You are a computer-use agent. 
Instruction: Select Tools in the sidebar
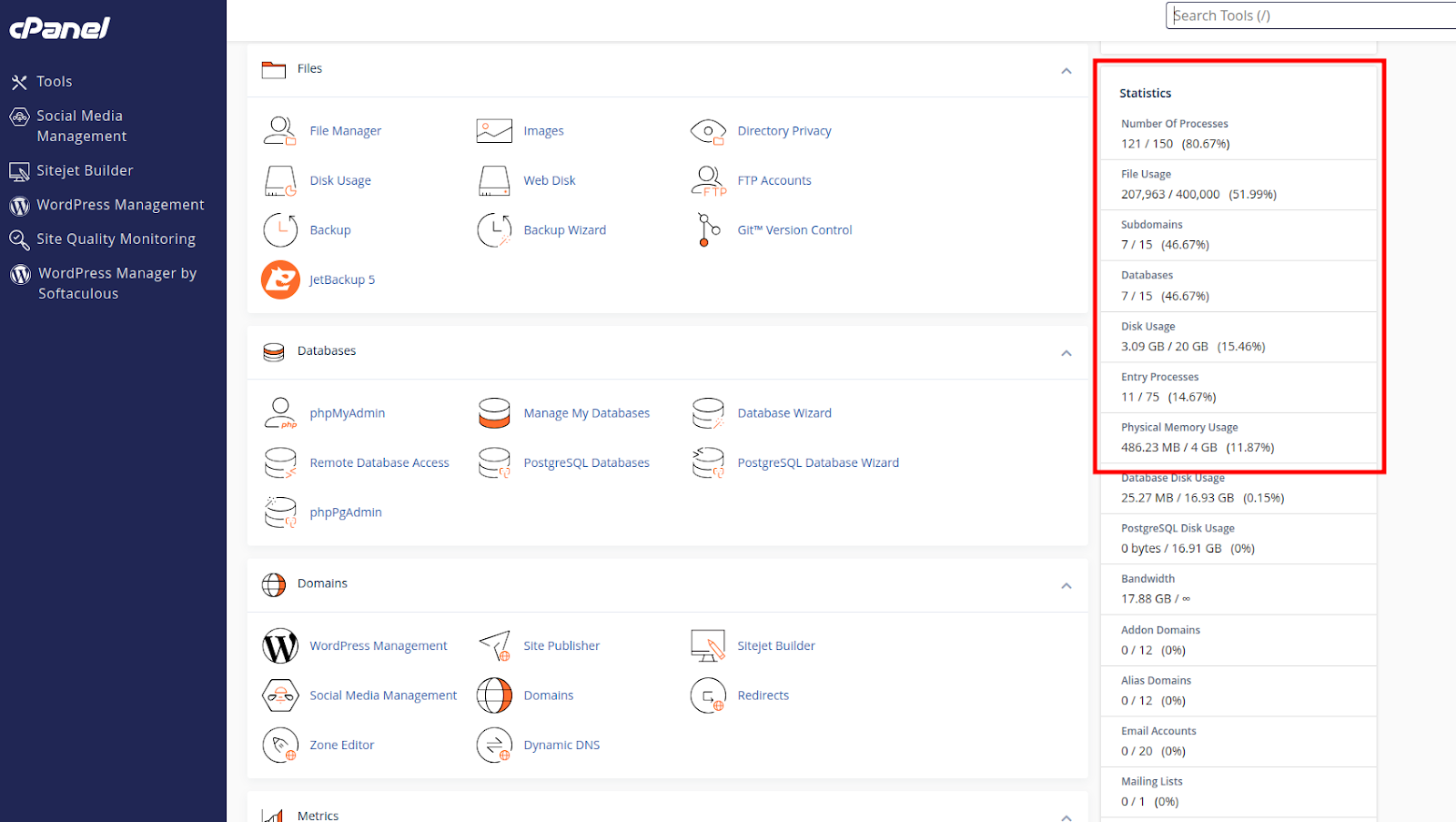54,82
